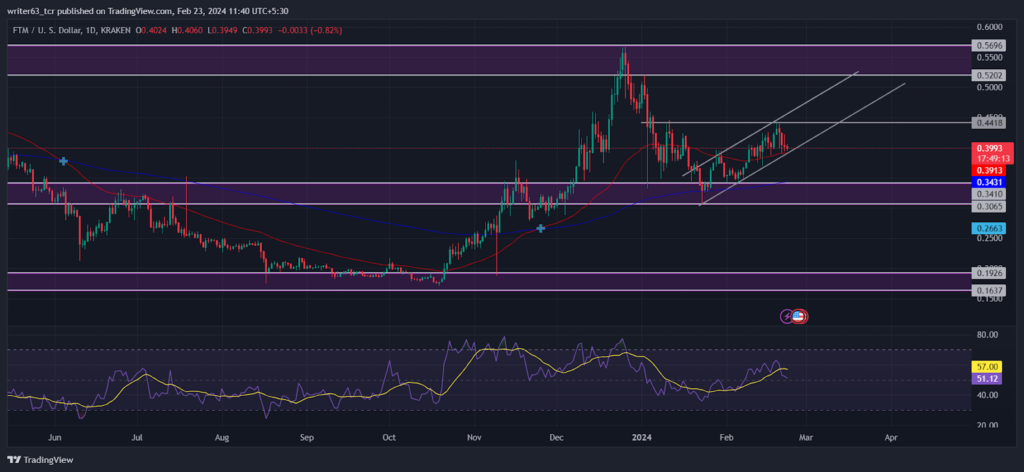
Task: Click the 0.2500 price axis tick
Action: (989, 238)
